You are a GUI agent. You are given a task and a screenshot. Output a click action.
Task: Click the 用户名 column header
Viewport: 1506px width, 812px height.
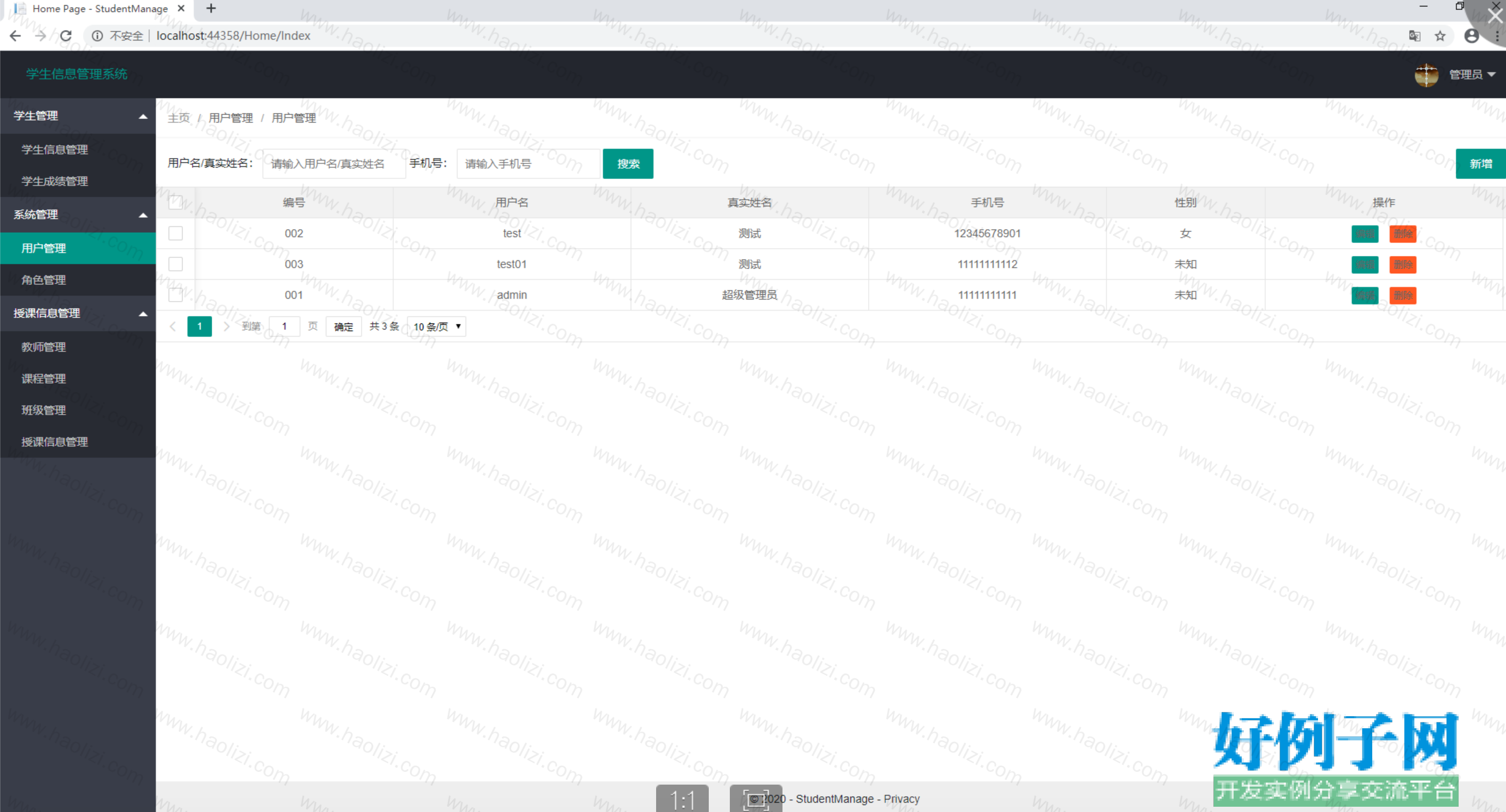(511, 202)
